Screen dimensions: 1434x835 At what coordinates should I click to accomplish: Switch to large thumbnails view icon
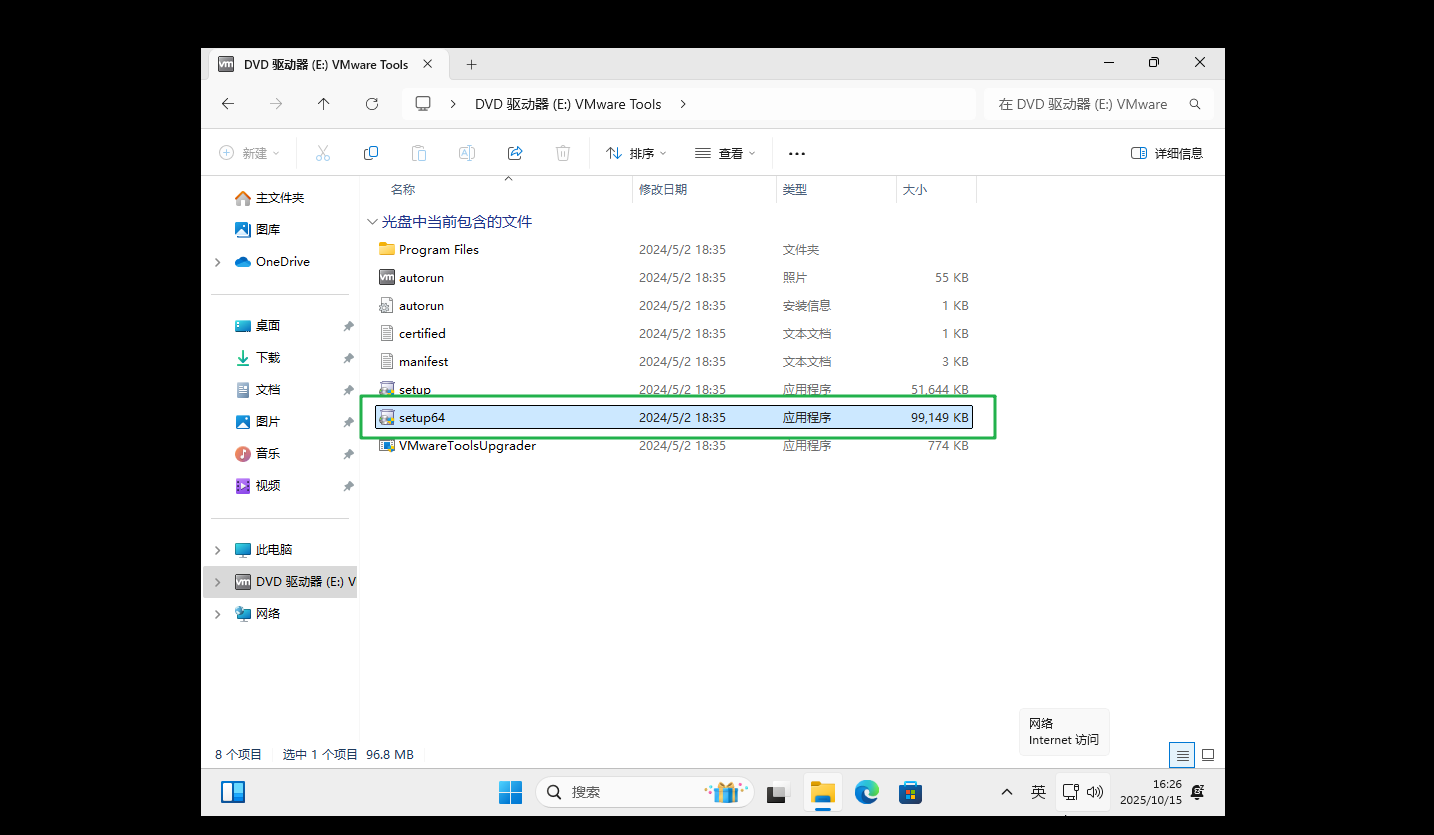coord(1208,755)
